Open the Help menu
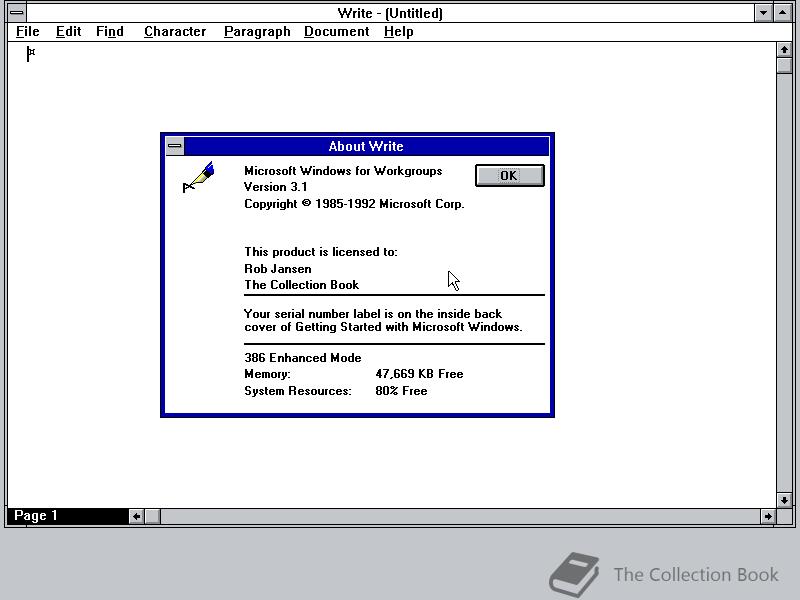Viewport: 800px width, 600px height. [x=398, y=32]
